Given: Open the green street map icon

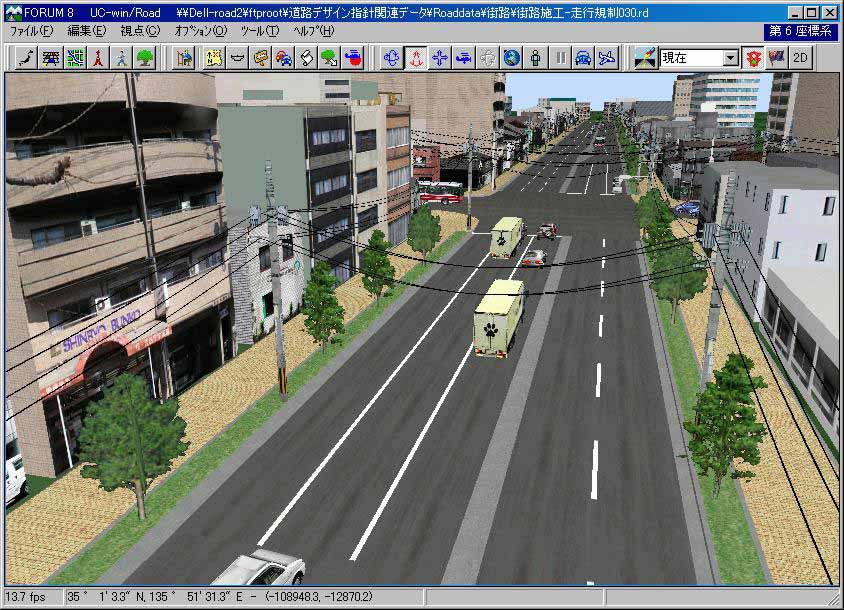Looking at the screenshot, I should 75,58.
